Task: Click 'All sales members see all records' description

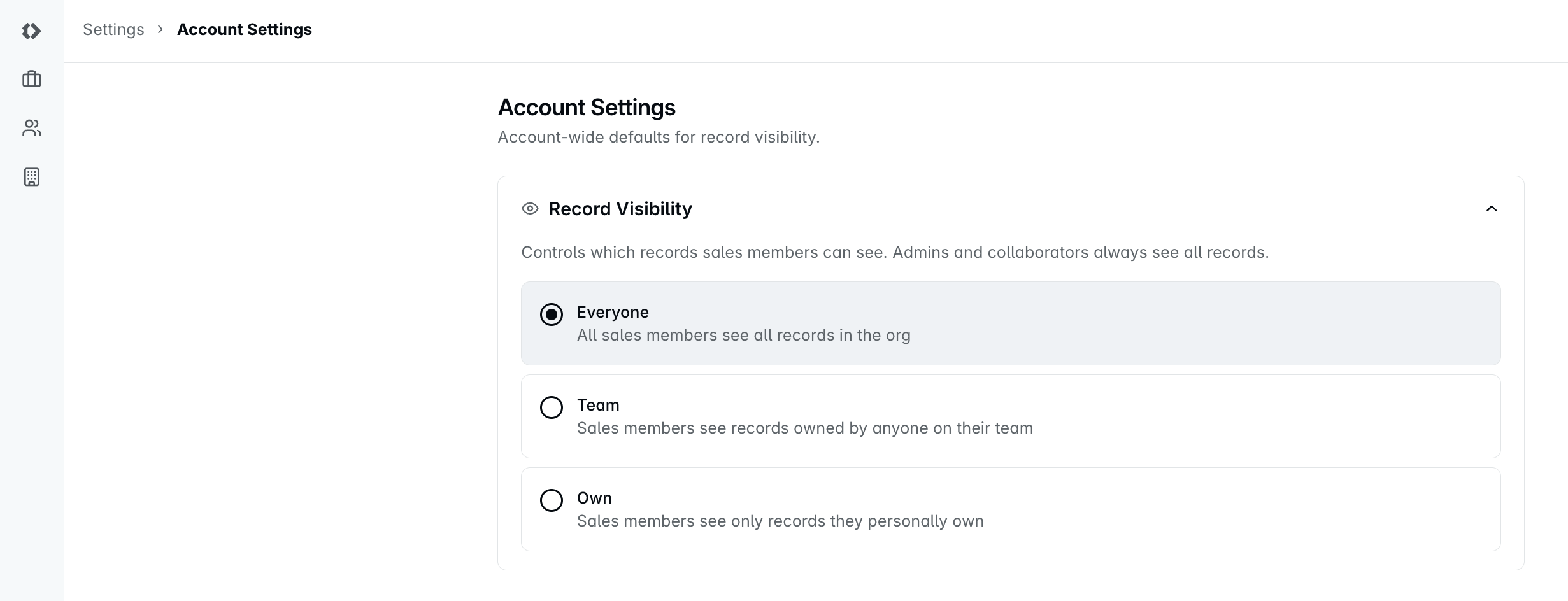Action: (744, 336)
